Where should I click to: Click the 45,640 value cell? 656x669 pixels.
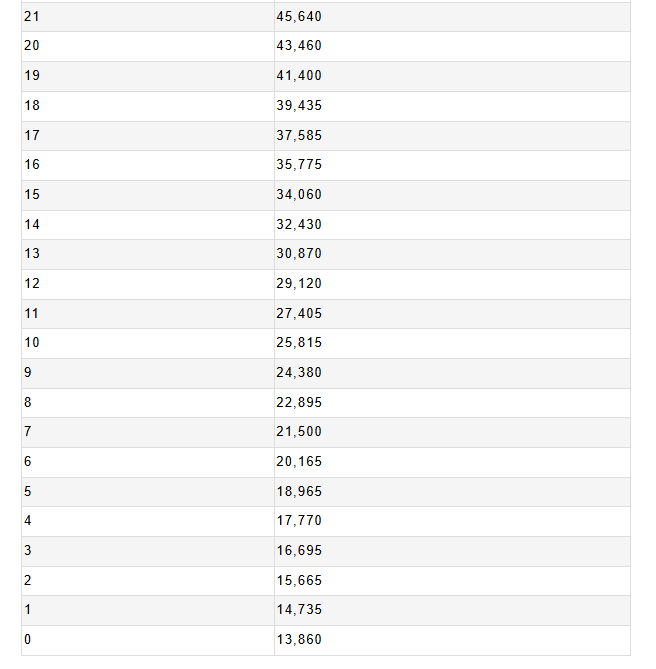(x=299, y=17)
